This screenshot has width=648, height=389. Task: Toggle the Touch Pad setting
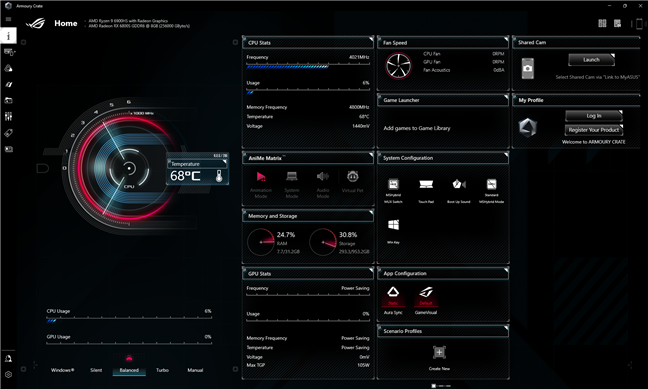pyautogui.click(x=426, y=191)
